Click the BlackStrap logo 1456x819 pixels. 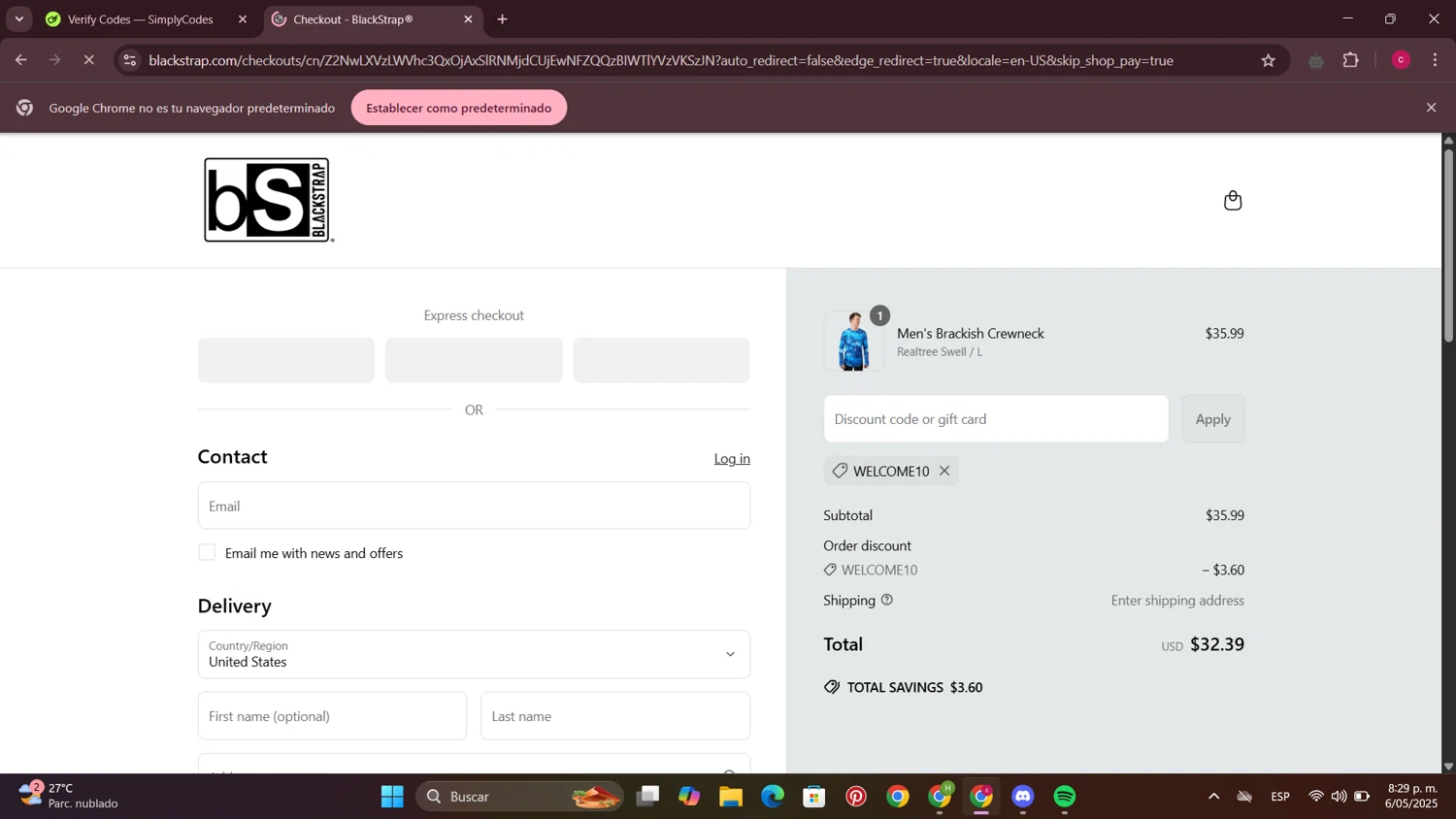(x=269, y=200)
